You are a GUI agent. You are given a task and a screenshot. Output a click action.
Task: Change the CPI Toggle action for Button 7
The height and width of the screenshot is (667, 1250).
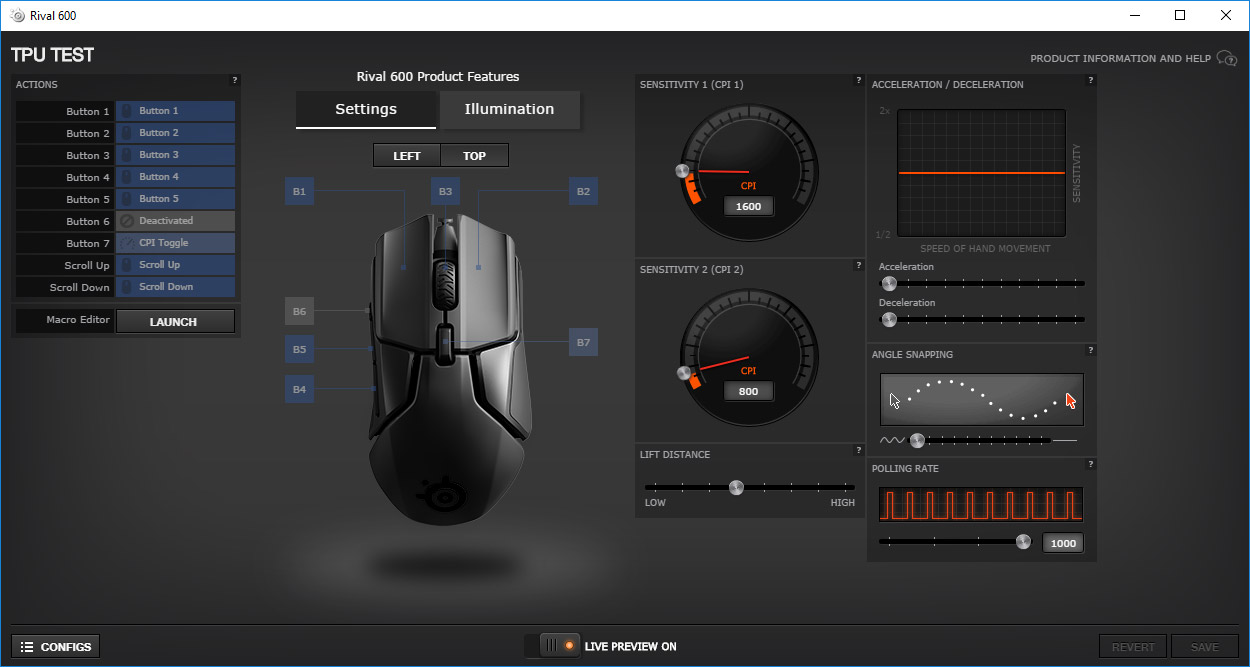tap(175, 243)
